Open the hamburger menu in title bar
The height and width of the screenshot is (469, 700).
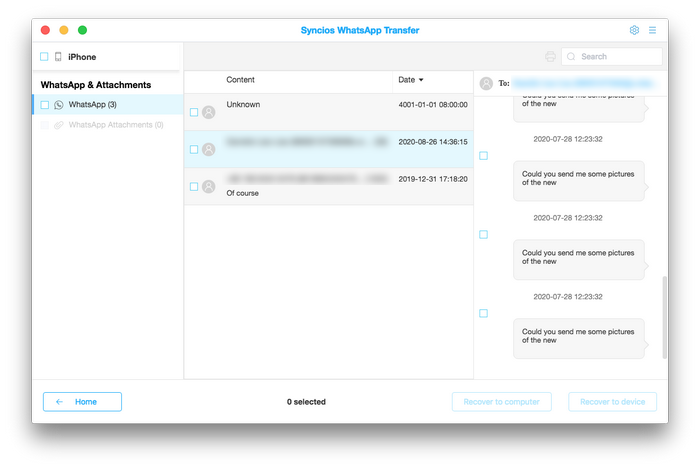point(653,30)
